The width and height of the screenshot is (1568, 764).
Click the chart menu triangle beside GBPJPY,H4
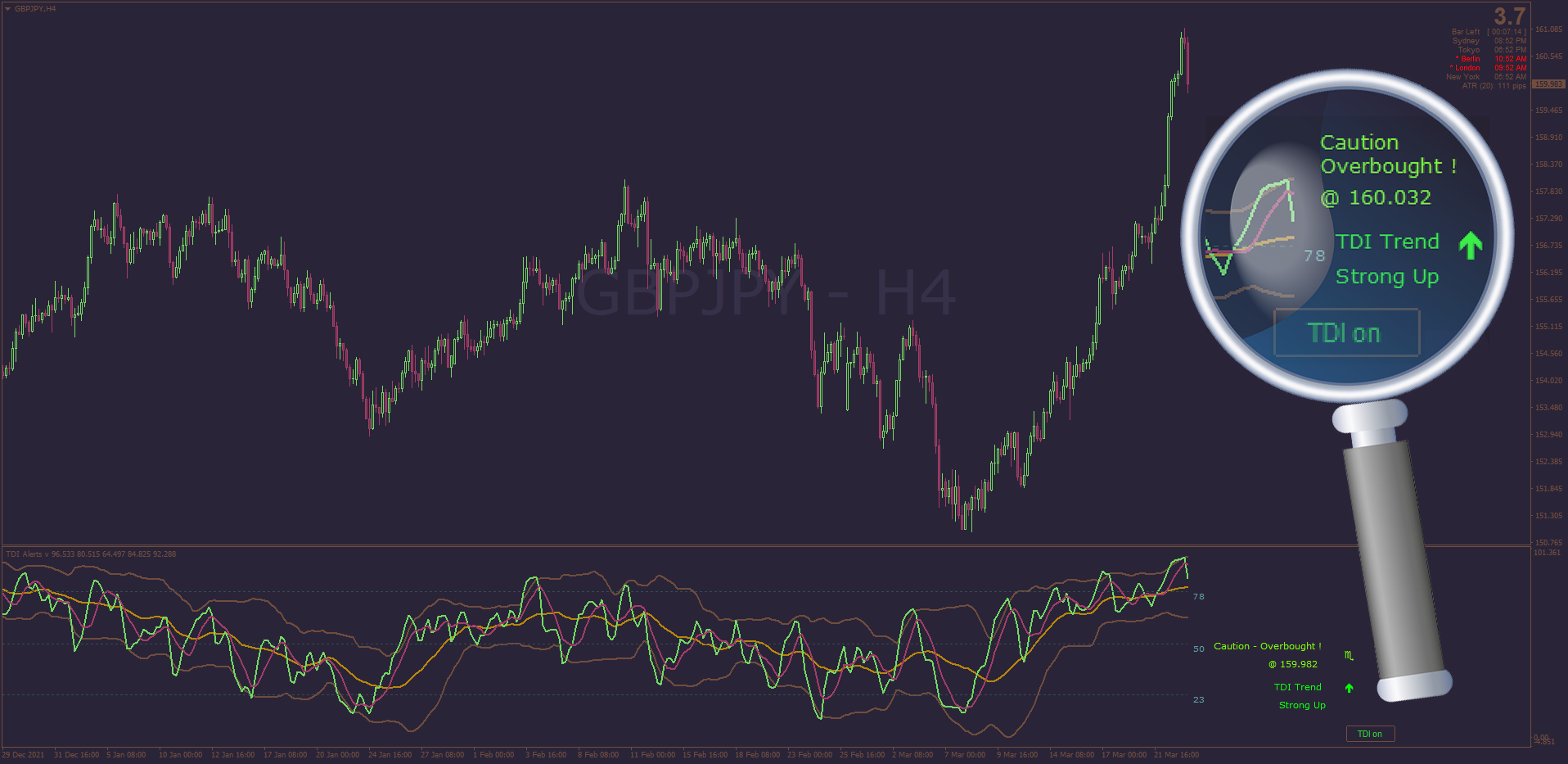(x=7, y=9)
